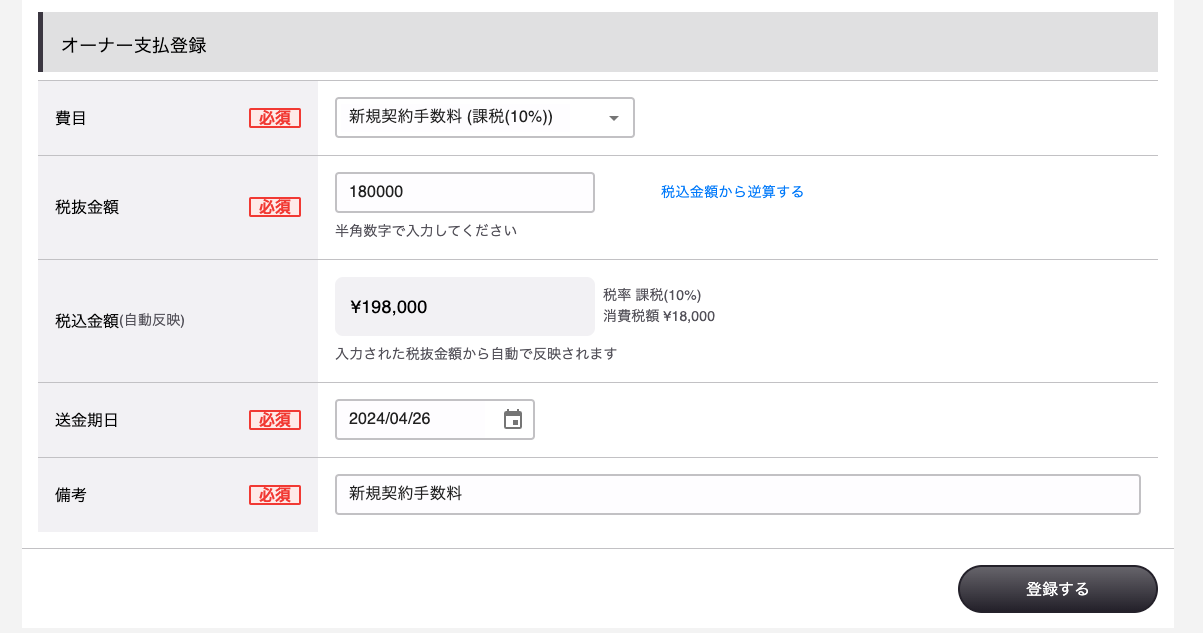Click the 税率 課税(10%) text

click(652, 295)
